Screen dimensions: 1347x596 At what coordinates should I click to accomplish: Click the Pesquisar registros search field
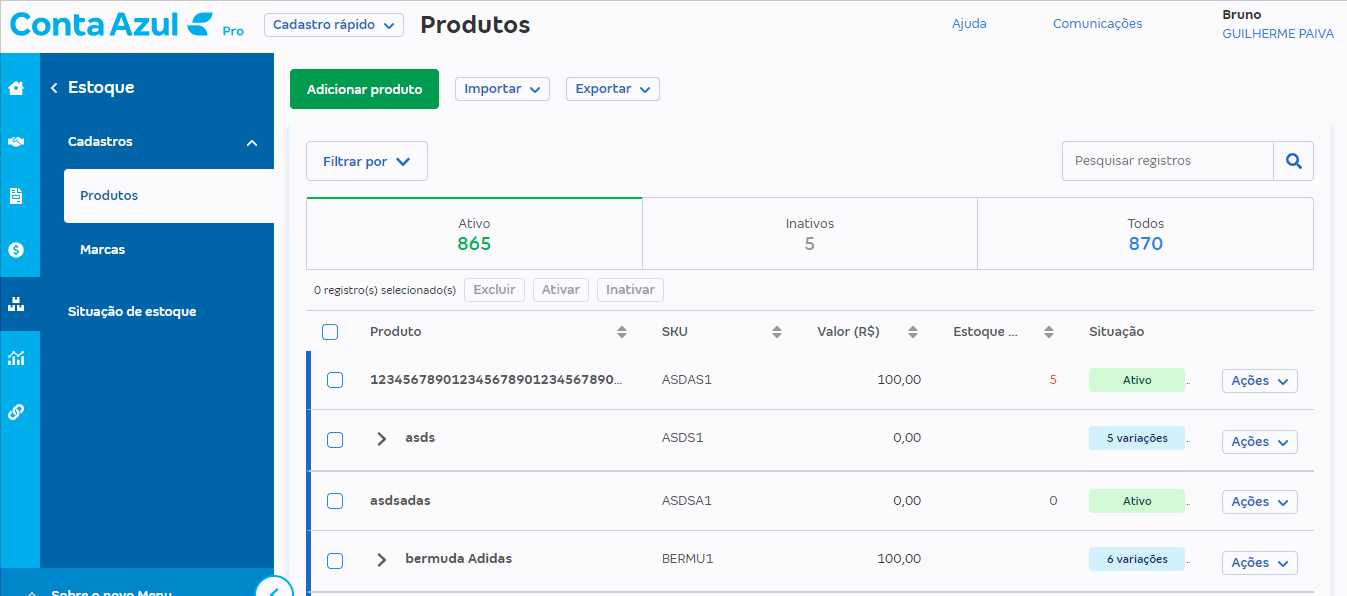tap(1167, 161)
